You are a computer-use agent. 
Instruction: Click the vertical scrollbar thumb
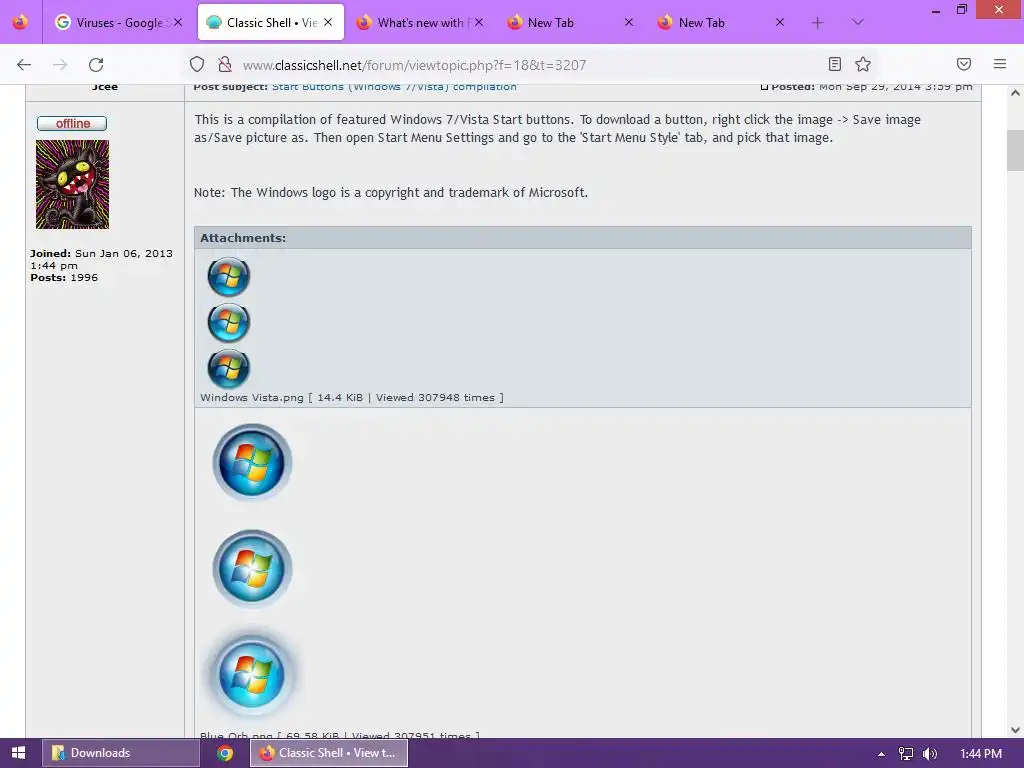tap(1015, 150)
